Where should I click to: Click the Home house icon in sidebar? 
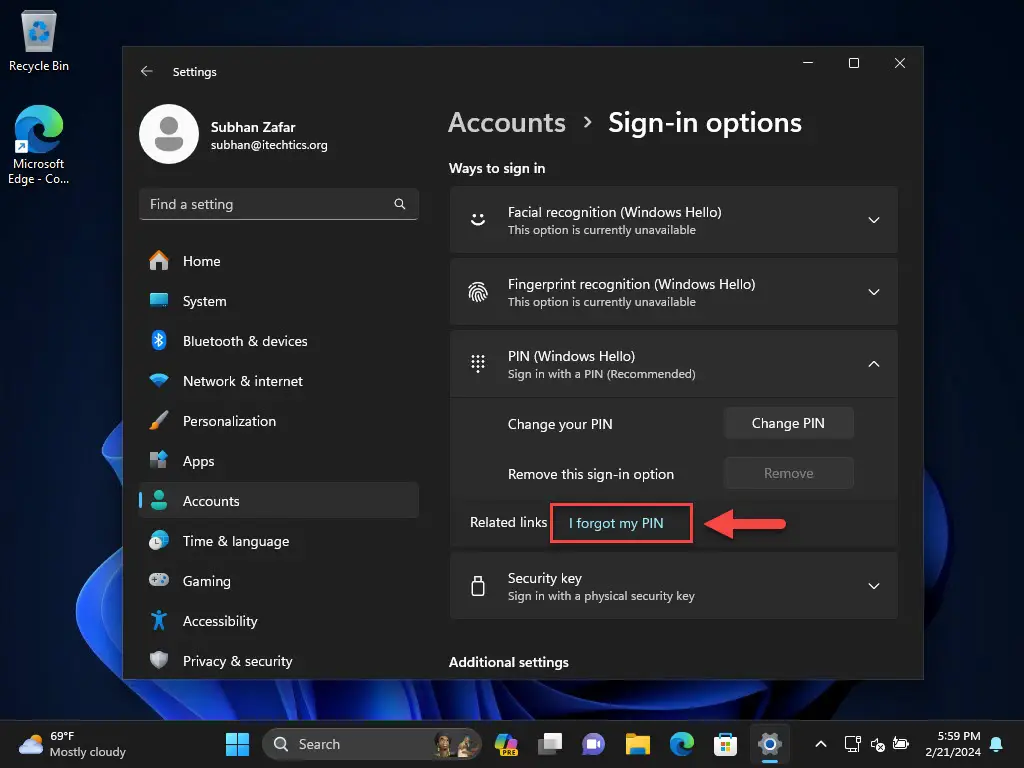(159, 261)
